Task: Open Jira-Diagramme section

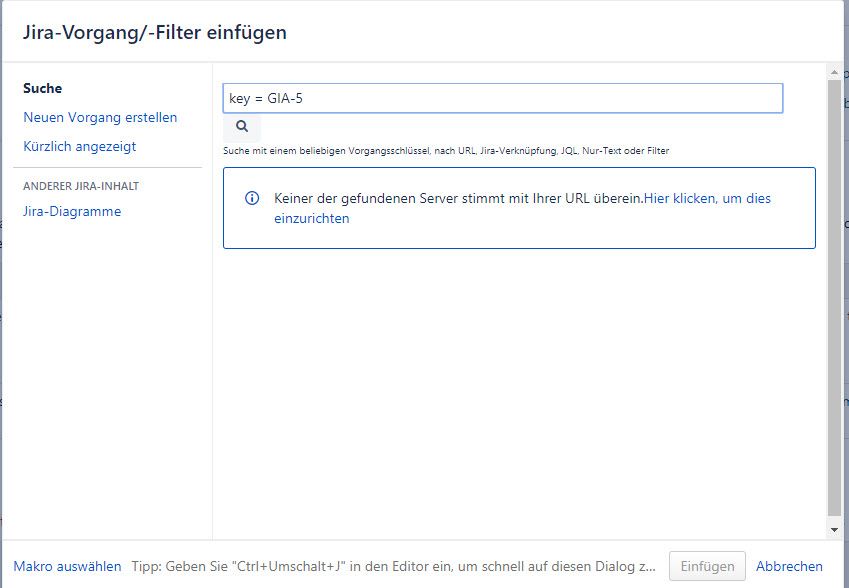Action: pyautogui.click(x=72, y=211)
